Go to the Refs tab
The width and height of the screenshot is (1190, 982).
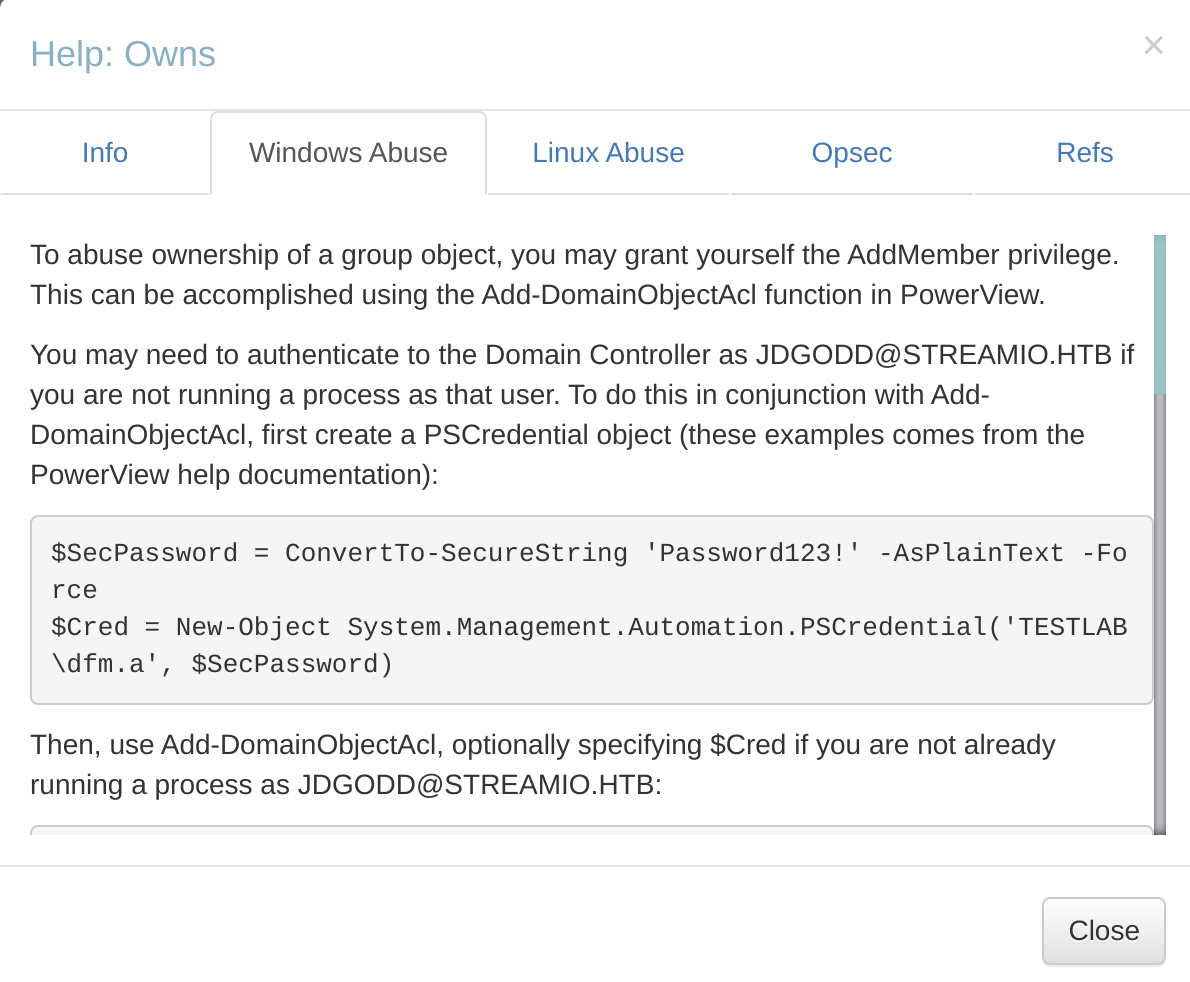coord(1084,153)
